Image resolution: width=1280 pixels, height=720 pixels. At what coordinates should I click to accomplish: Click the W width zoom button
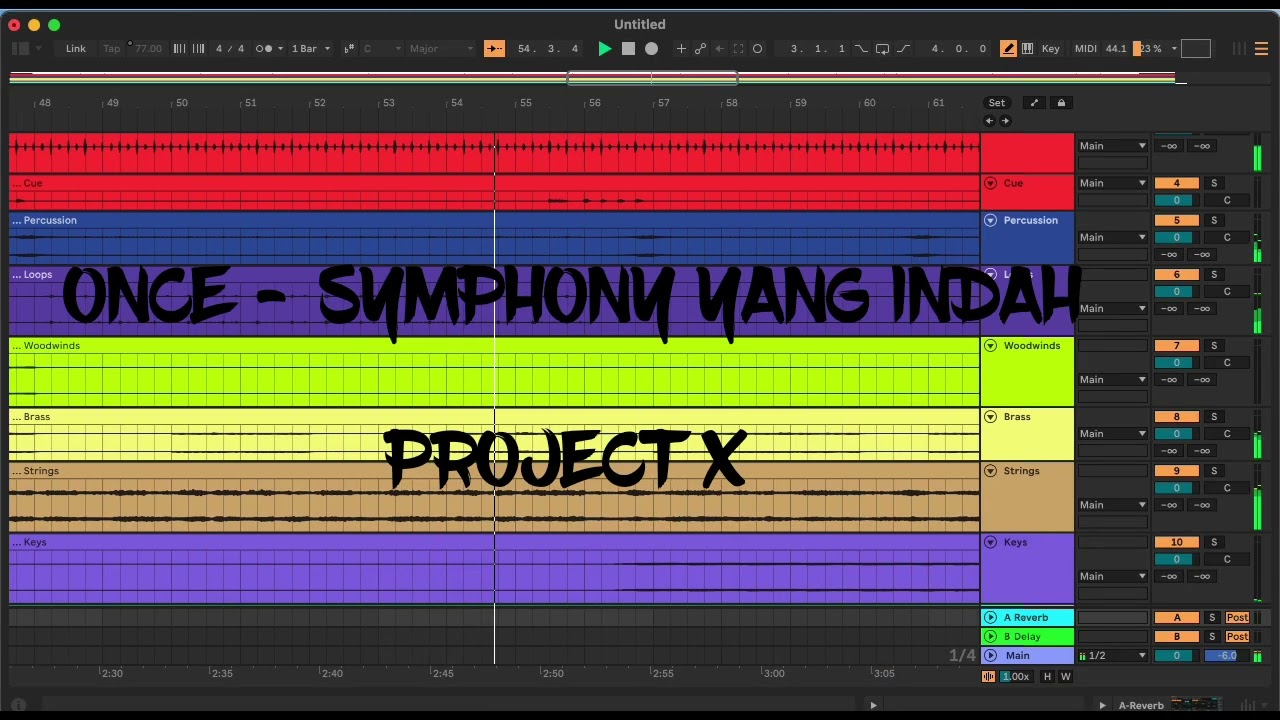[1065, 677]
